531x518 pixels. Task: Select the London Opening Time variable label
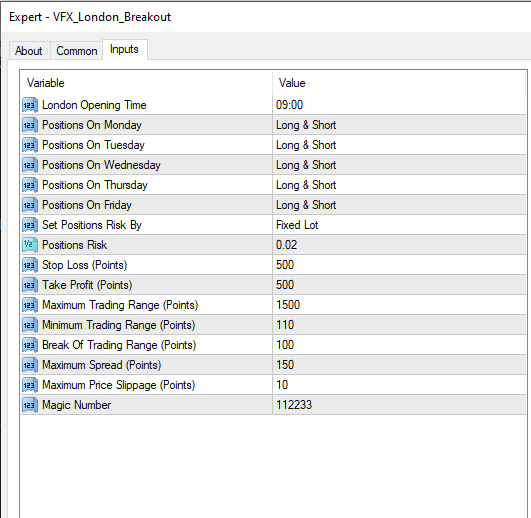tap(94, 105)
